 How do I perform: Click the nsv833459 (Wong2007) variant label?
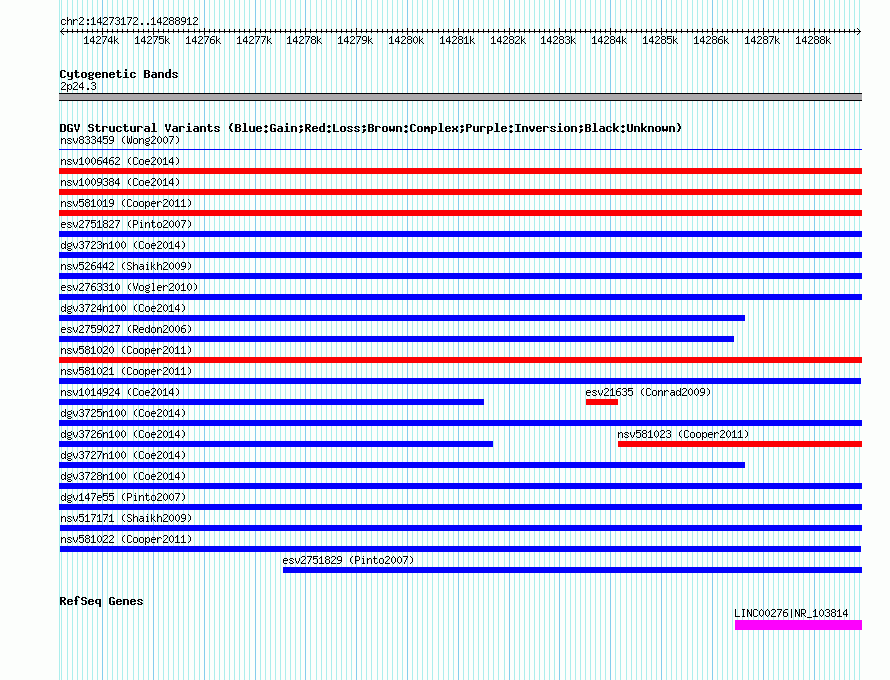120,140
